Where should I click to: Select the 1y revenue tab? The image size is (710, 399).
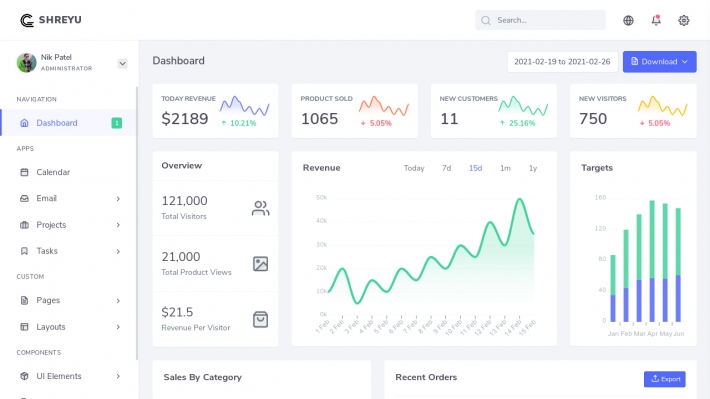(x=533, y=168)
